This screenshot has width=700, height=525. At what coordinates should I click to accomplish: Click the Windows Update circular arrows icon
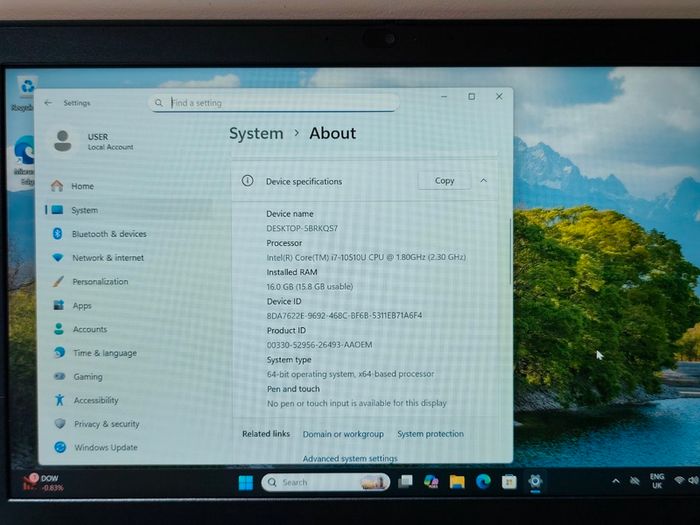click(x=60, y=447)
